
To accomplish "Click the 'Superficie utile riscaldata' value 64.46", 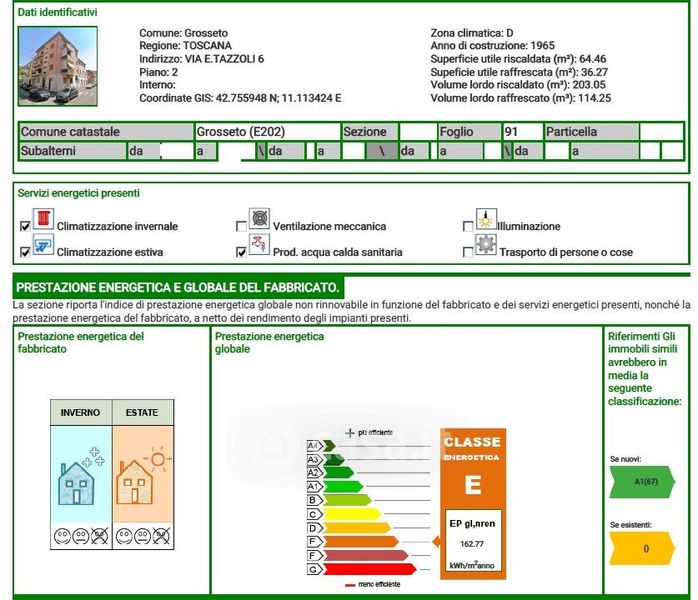I will point(592,59).
